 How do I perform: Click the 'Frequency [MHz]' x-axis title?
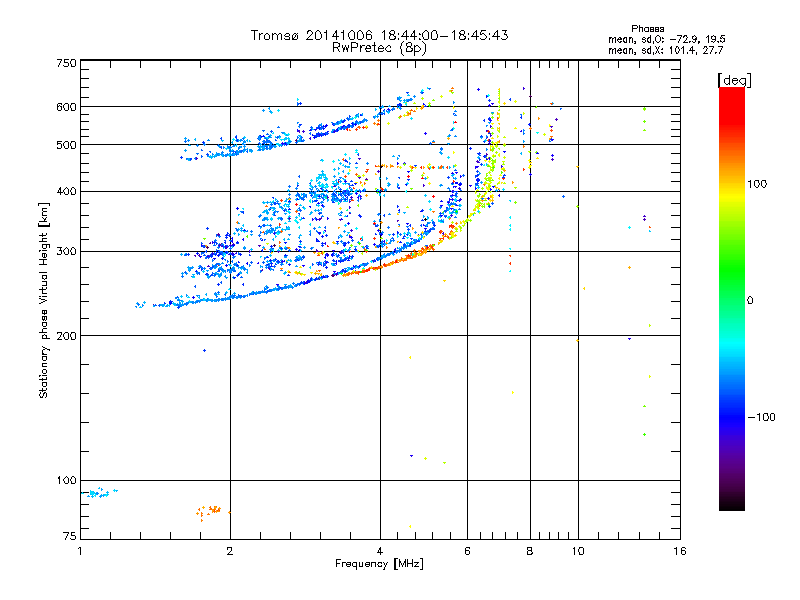[379, 564]
